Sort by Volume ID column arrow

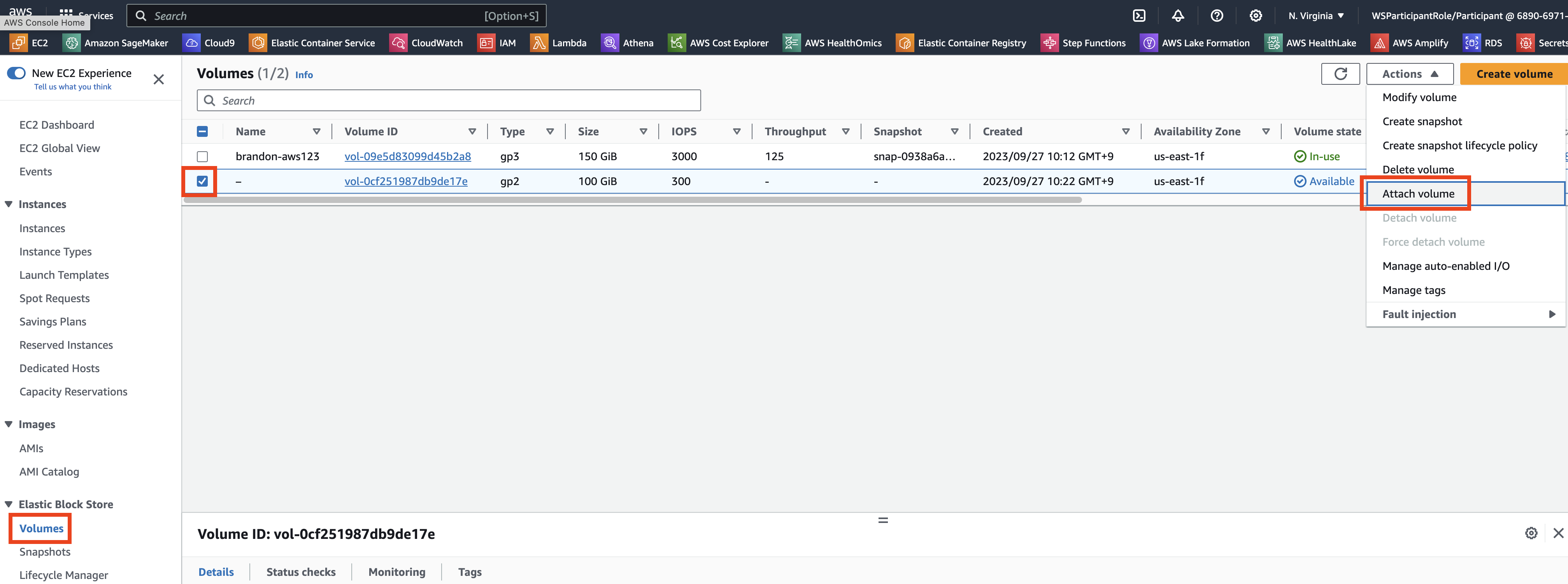click(472, 131)
